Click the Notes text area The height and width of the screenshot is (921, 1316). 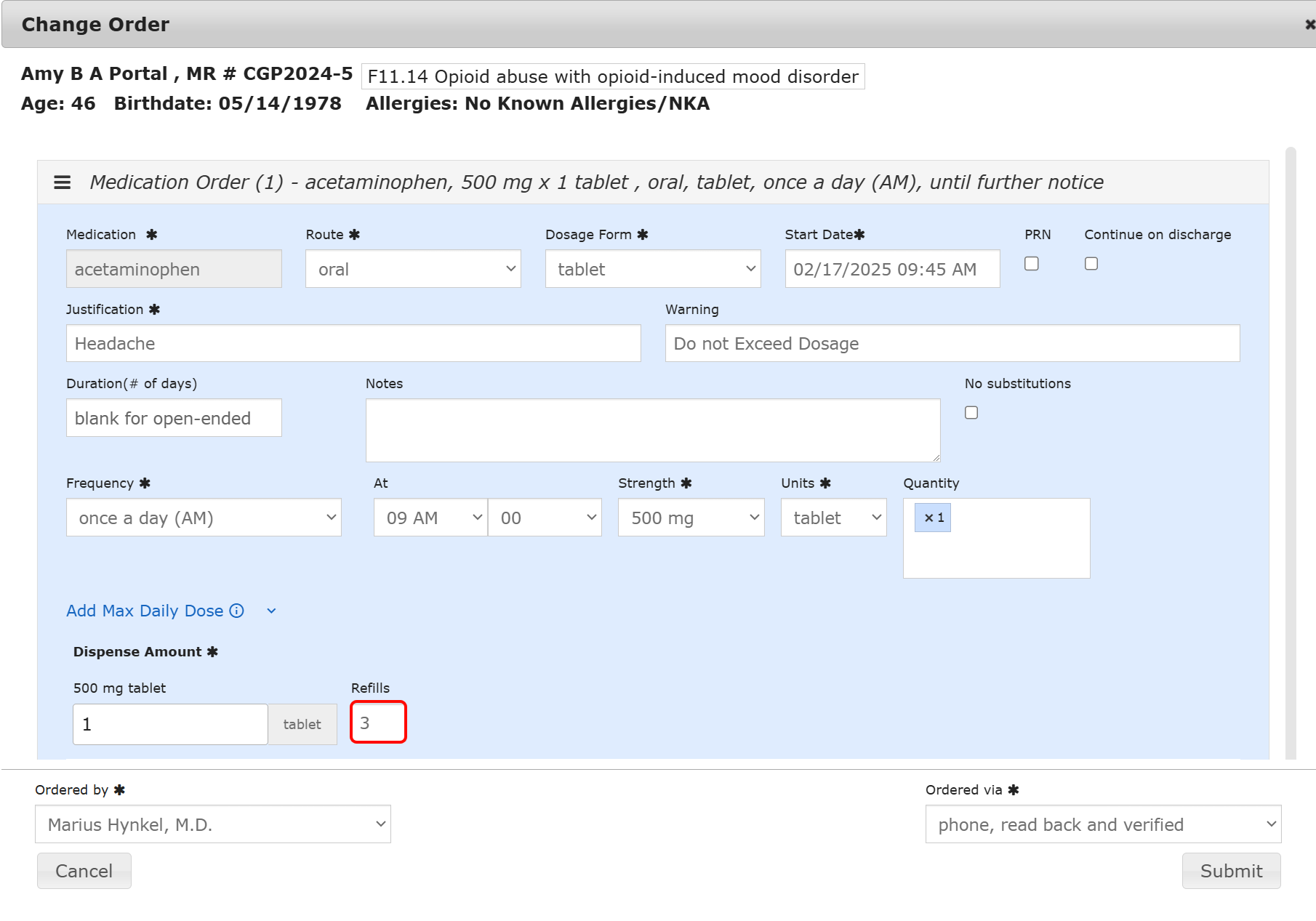tap(652, 430)
